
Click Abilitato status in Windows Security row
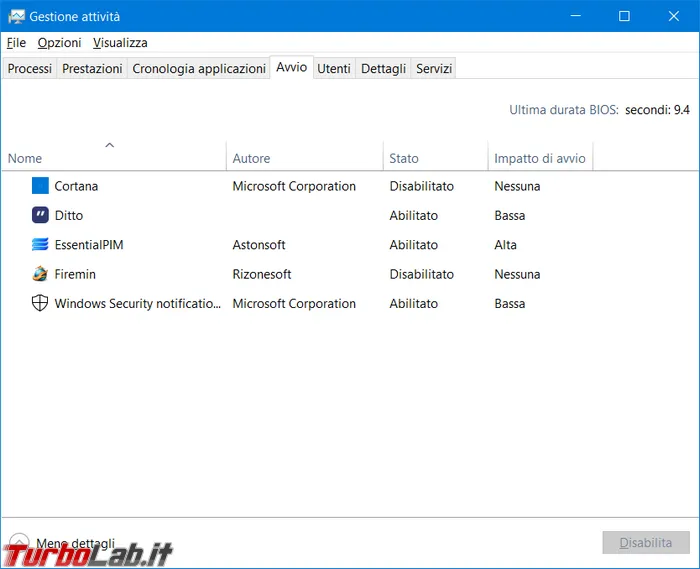(x=413, y=303)
